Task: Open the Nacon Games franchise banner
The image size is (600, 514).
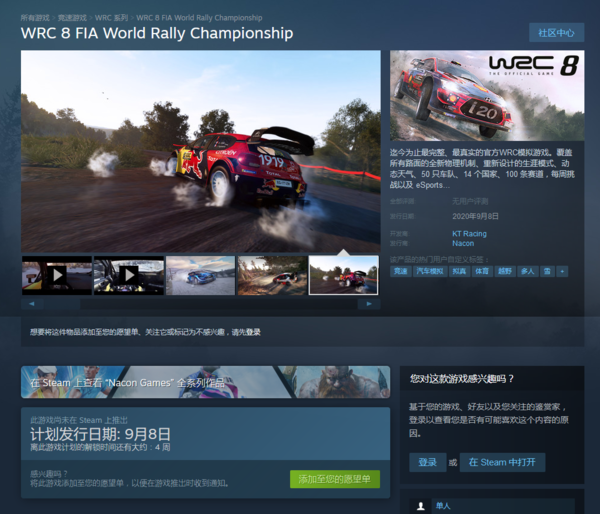Action: pyautogui.click(x=205, y=382)
